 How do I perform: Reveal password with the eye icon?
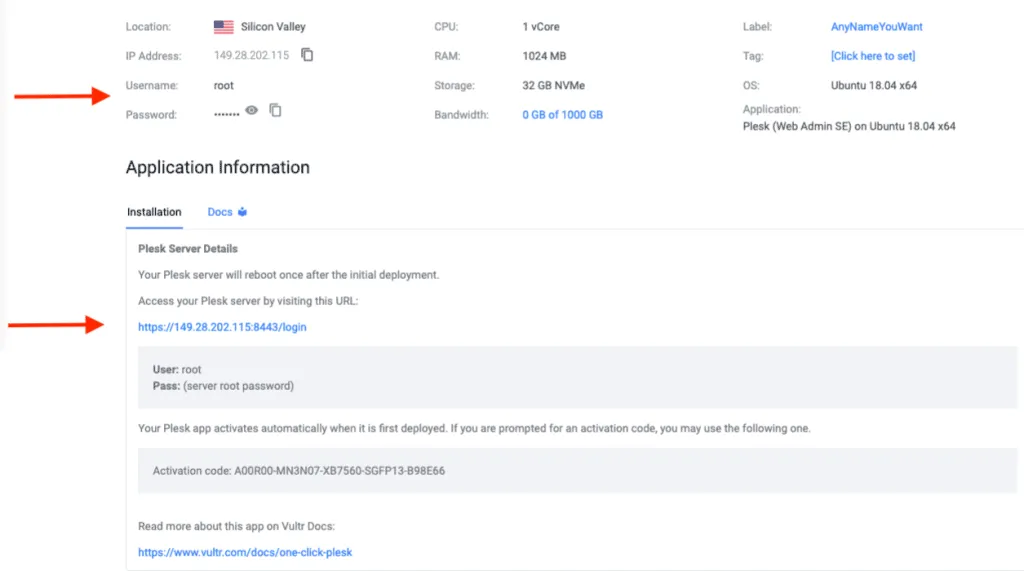[252, 110]
